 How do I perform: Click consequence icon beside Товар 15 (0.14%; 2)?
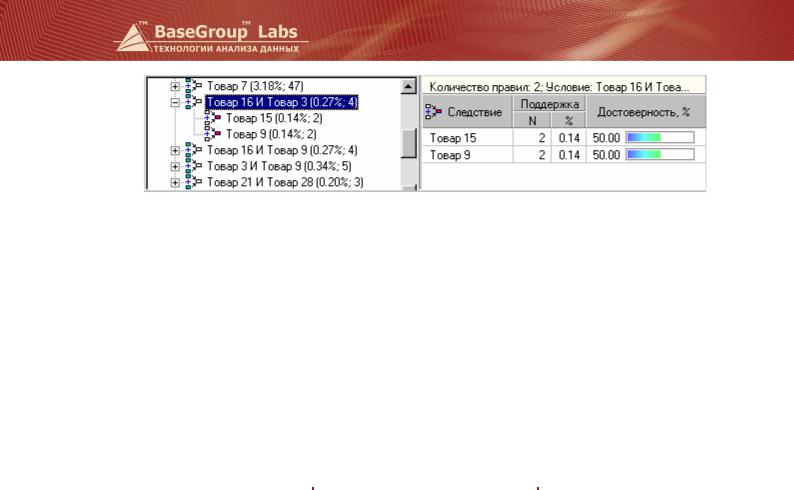tap(212, 118)
